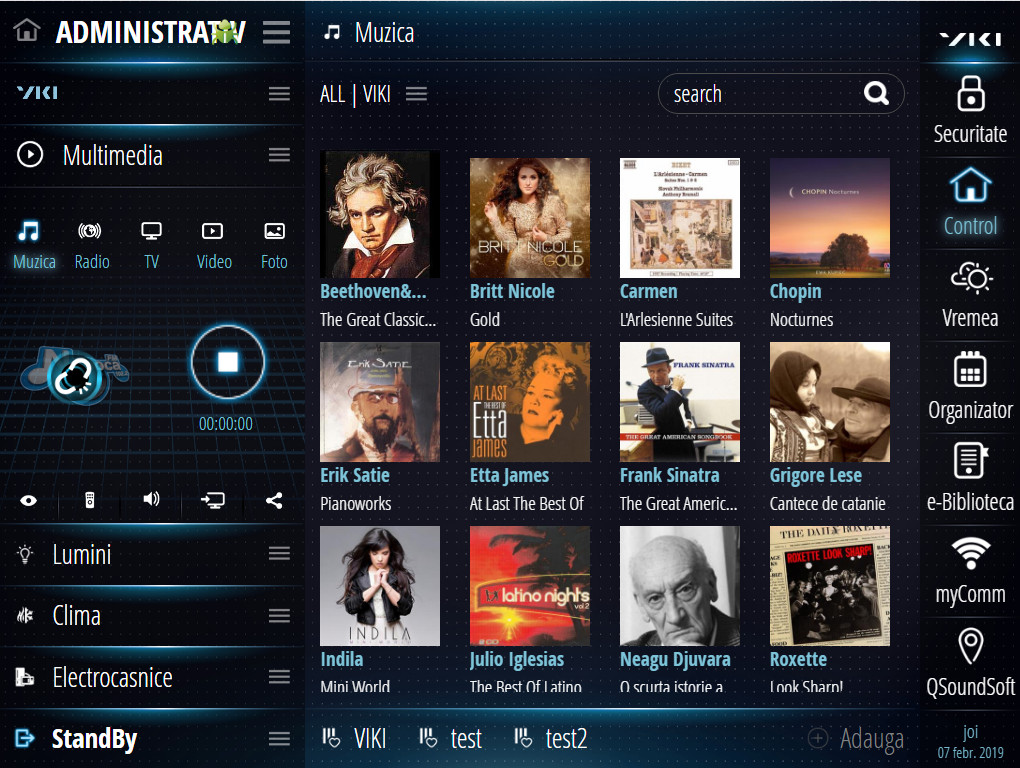Click the Adauga button to add playlist

(855, 738)
